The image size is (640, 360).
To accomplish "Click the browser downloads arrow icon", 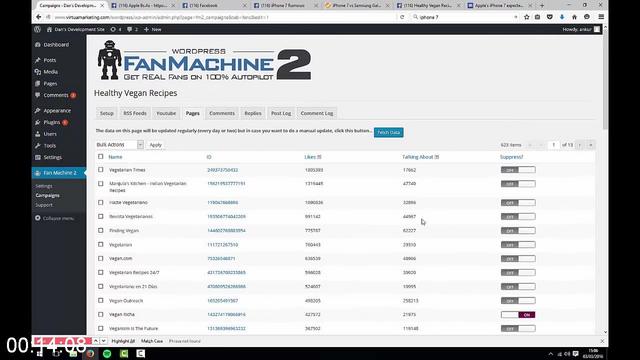I will pos(562,17).
